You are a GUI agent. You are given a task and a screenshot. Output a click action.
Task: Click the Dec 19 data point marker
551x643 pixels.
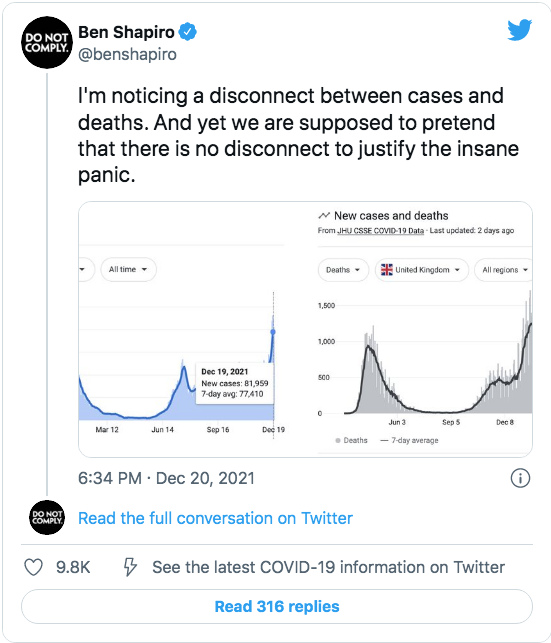(273, 332)
